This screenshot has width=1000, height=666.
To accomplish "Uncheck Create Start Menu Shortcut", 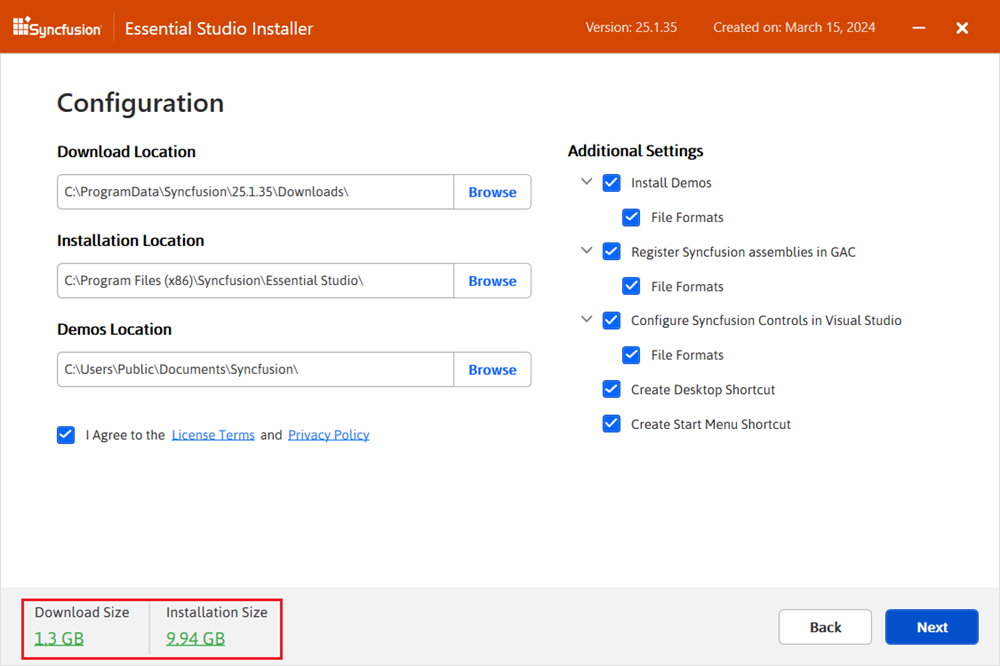I will 611,423.
